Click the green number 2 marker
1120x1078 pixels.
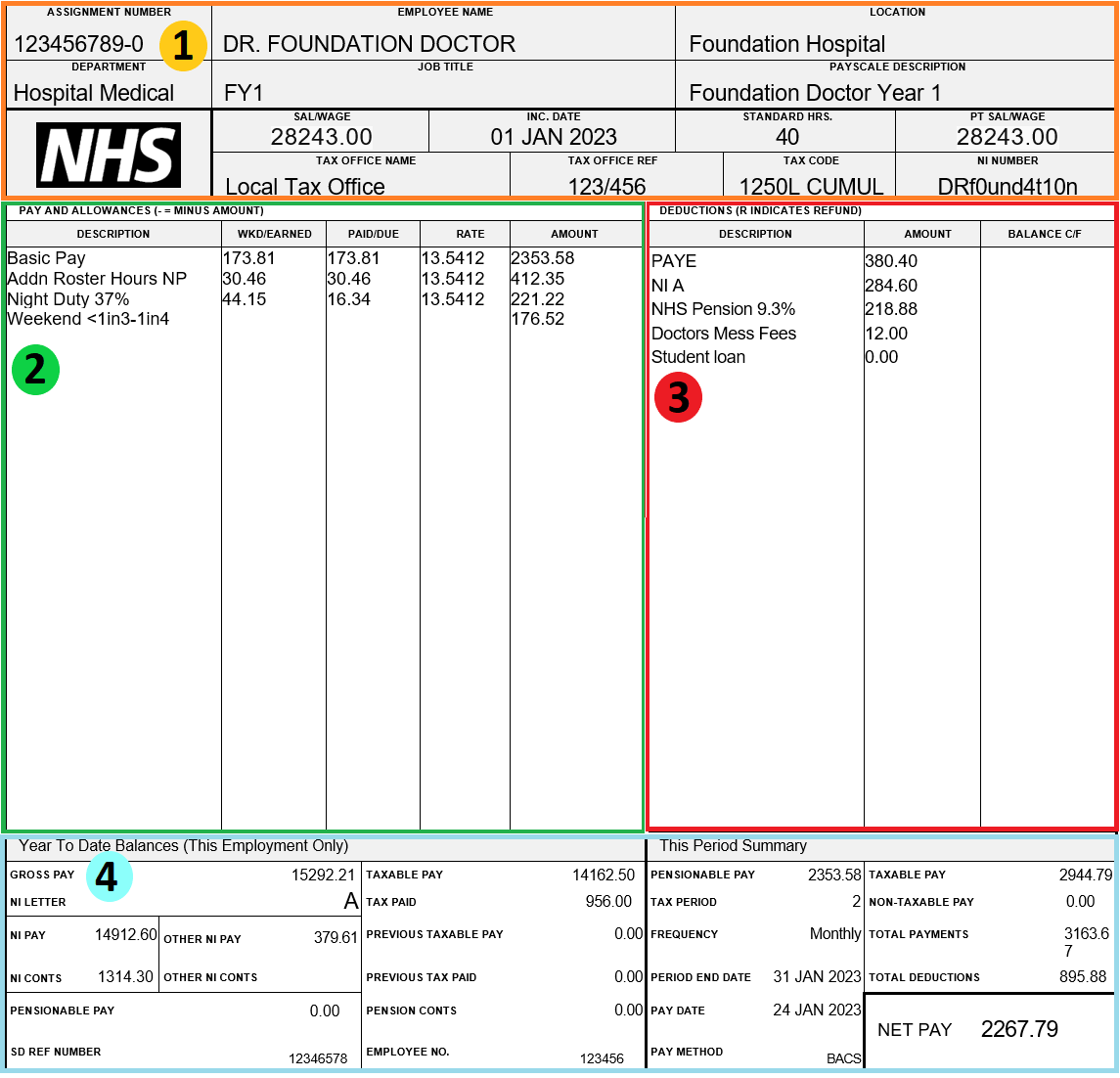tap(35, 370)
